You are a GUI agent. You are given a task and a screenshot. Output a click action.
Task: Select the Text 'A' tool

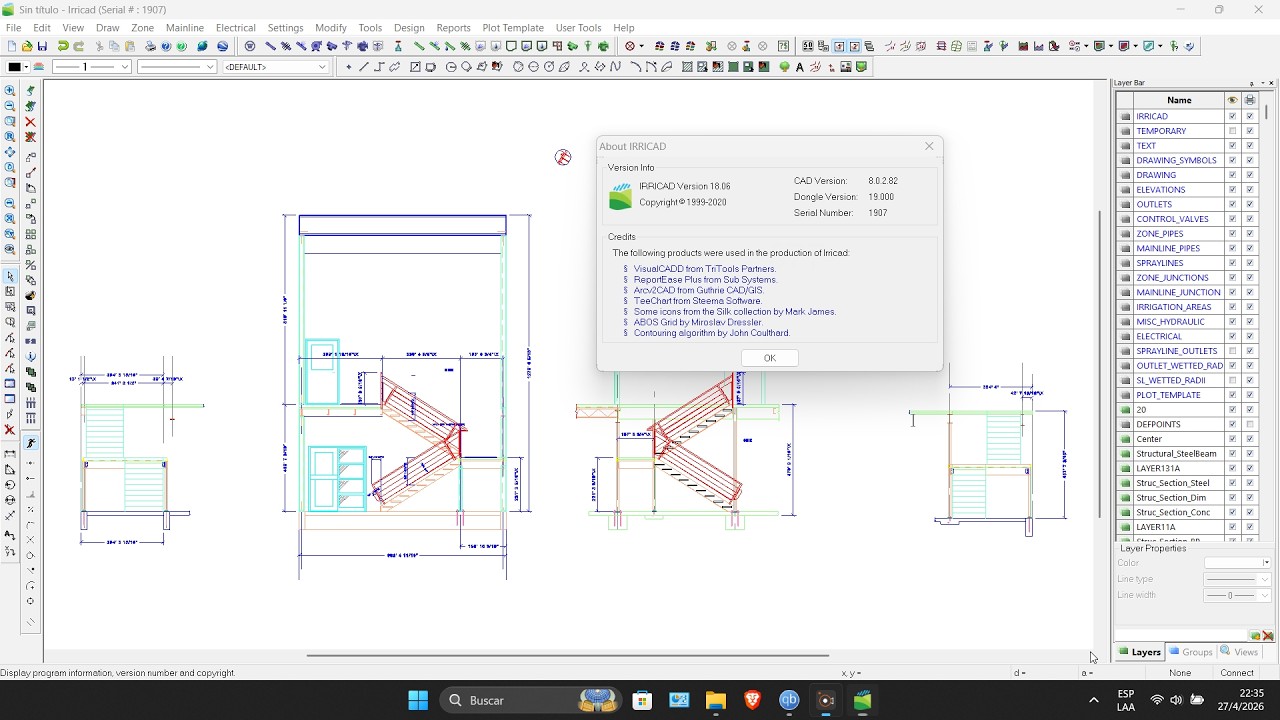tap(800, 67)
